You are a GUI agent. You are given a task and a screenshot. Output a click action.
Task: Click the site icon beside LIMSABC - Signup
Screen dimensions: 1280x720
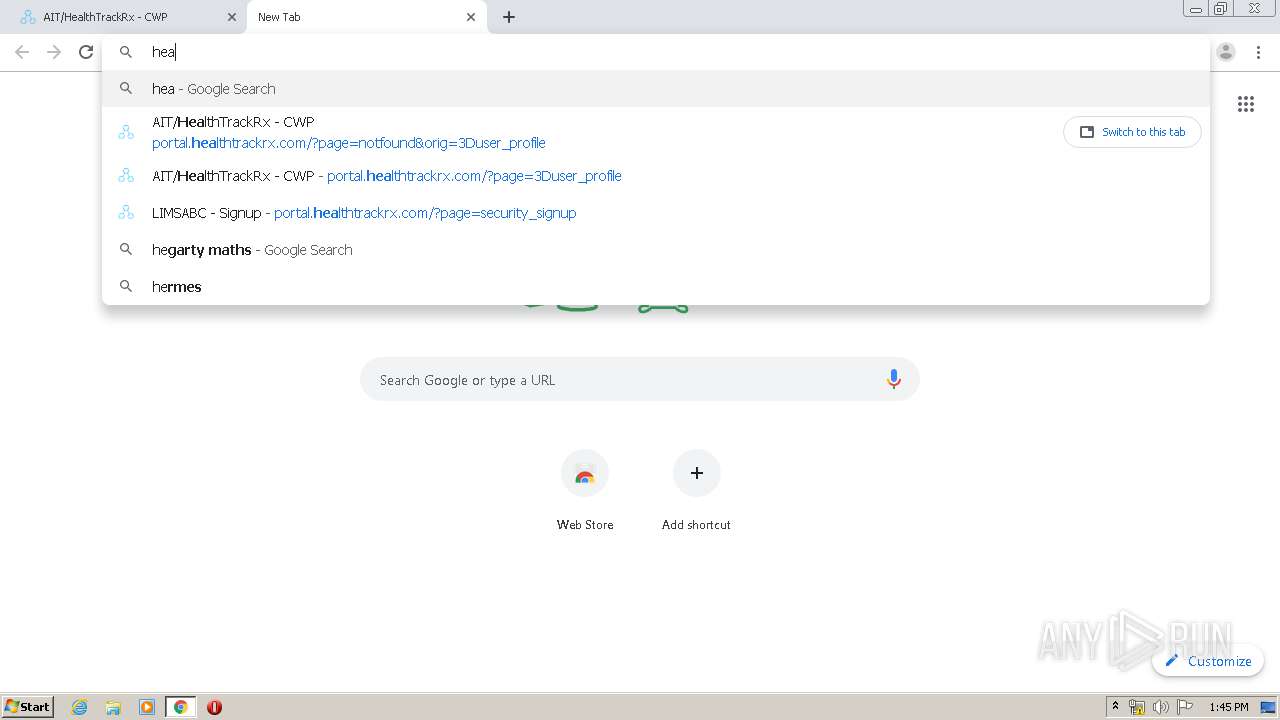pos(126,213)
